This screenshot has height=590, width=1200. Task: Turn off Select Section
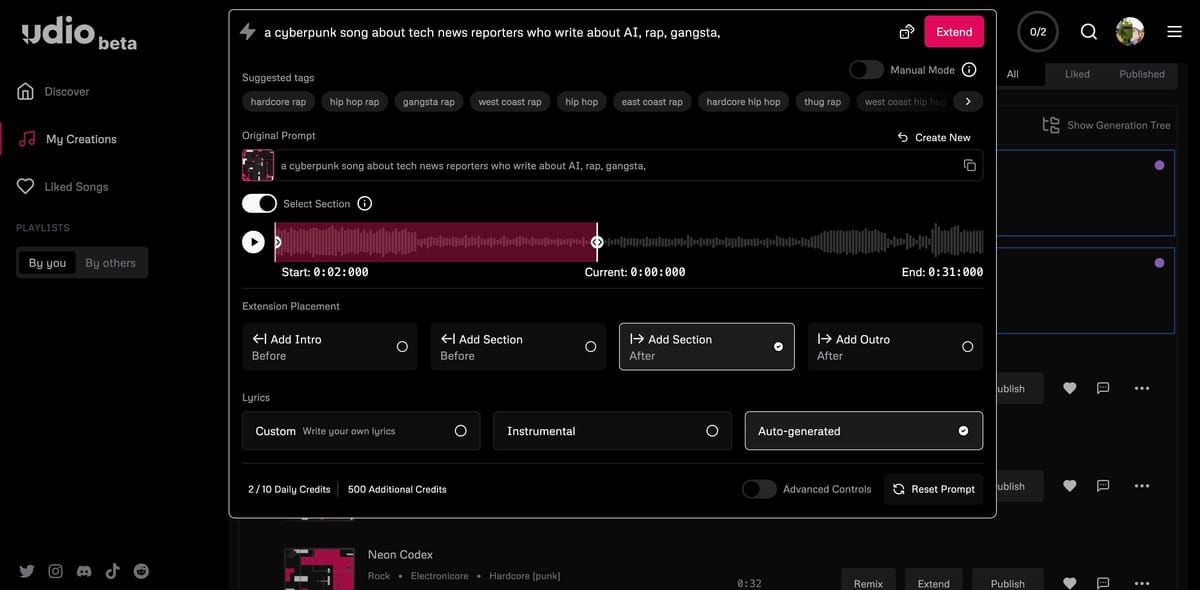point(258,203)
